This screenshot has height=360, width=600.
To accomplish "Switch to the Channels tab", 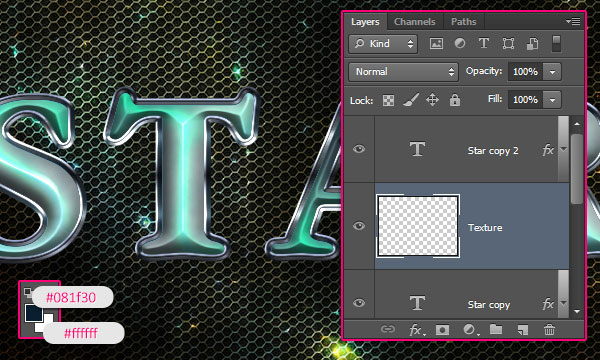I will [x=415, y=22].
